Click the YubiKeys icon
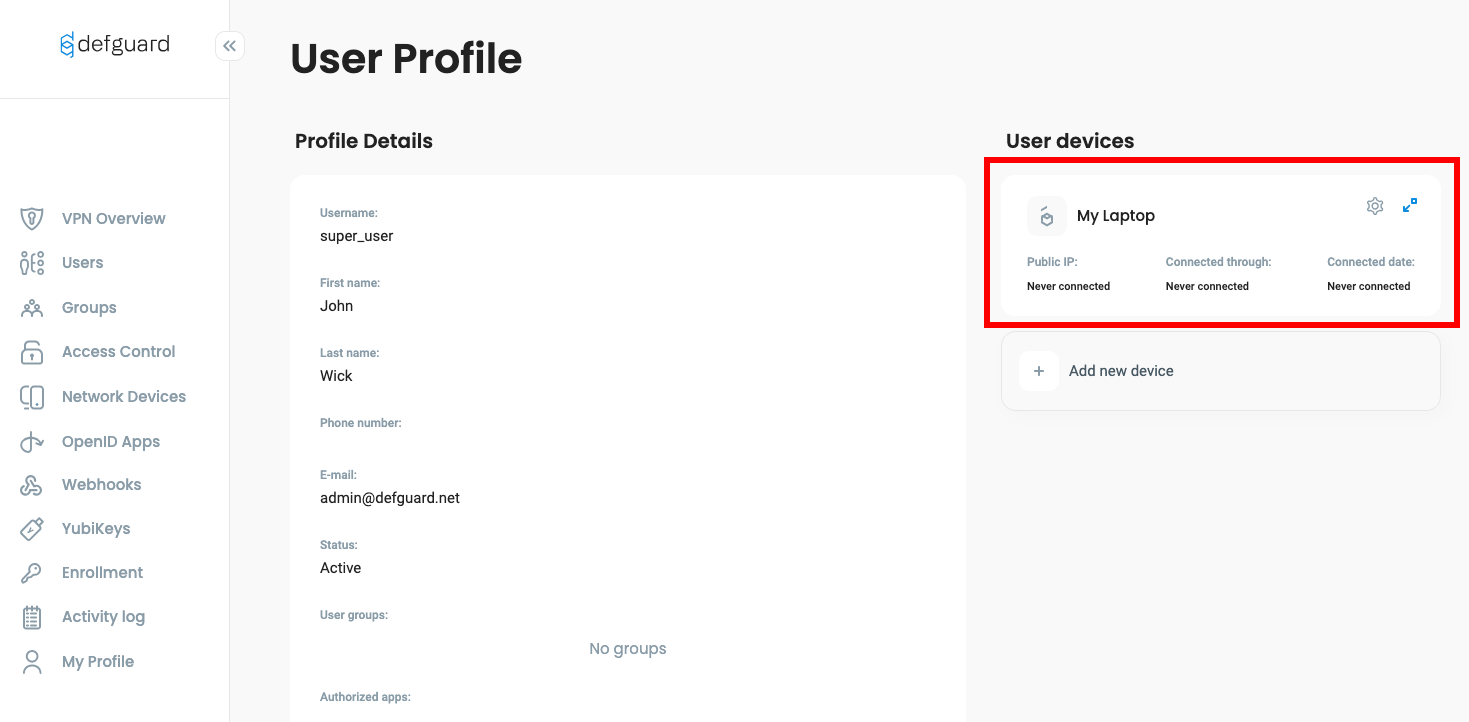 coord(32,529)
